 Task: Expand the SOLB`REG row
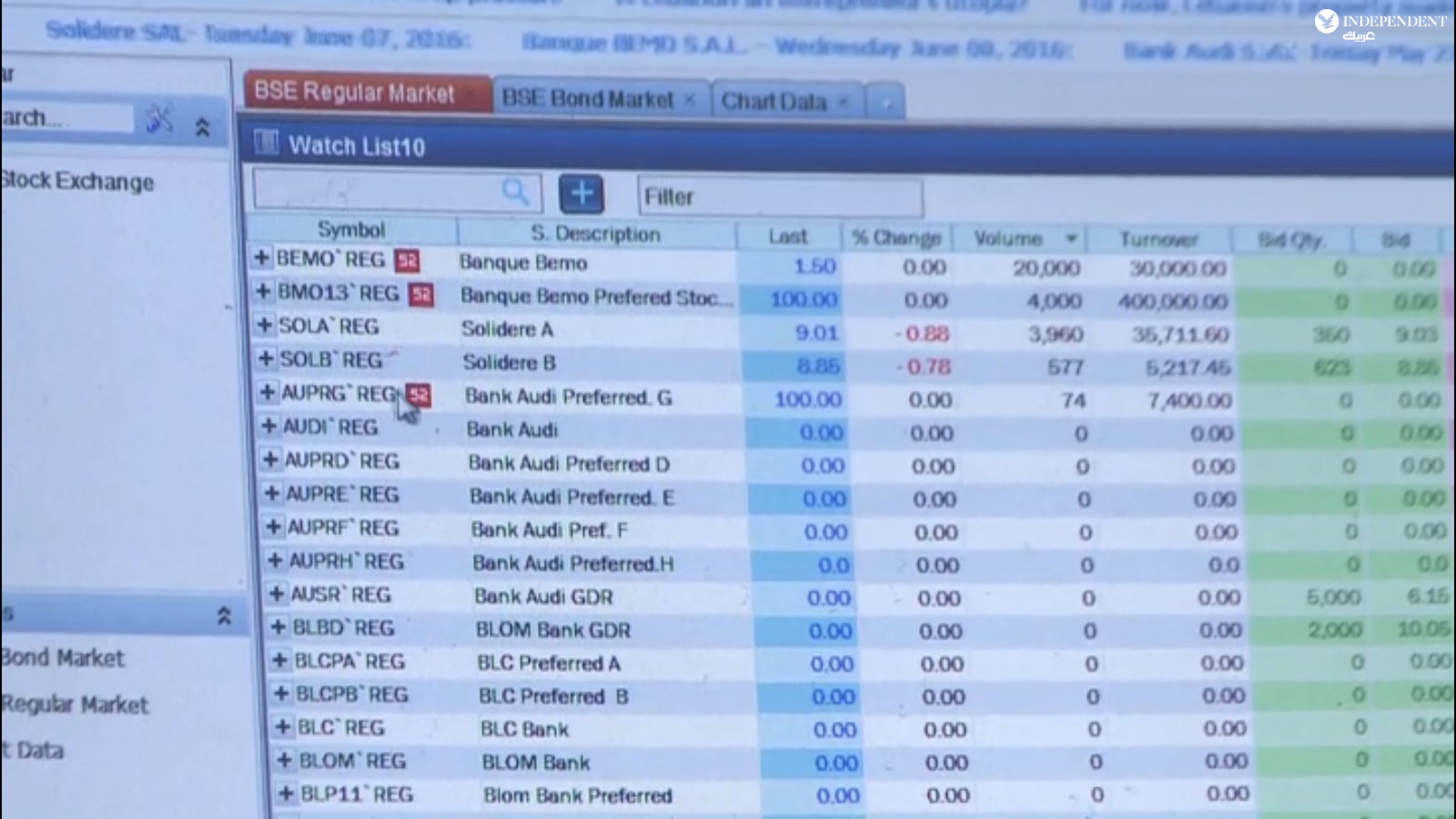[x=266, y=359]
